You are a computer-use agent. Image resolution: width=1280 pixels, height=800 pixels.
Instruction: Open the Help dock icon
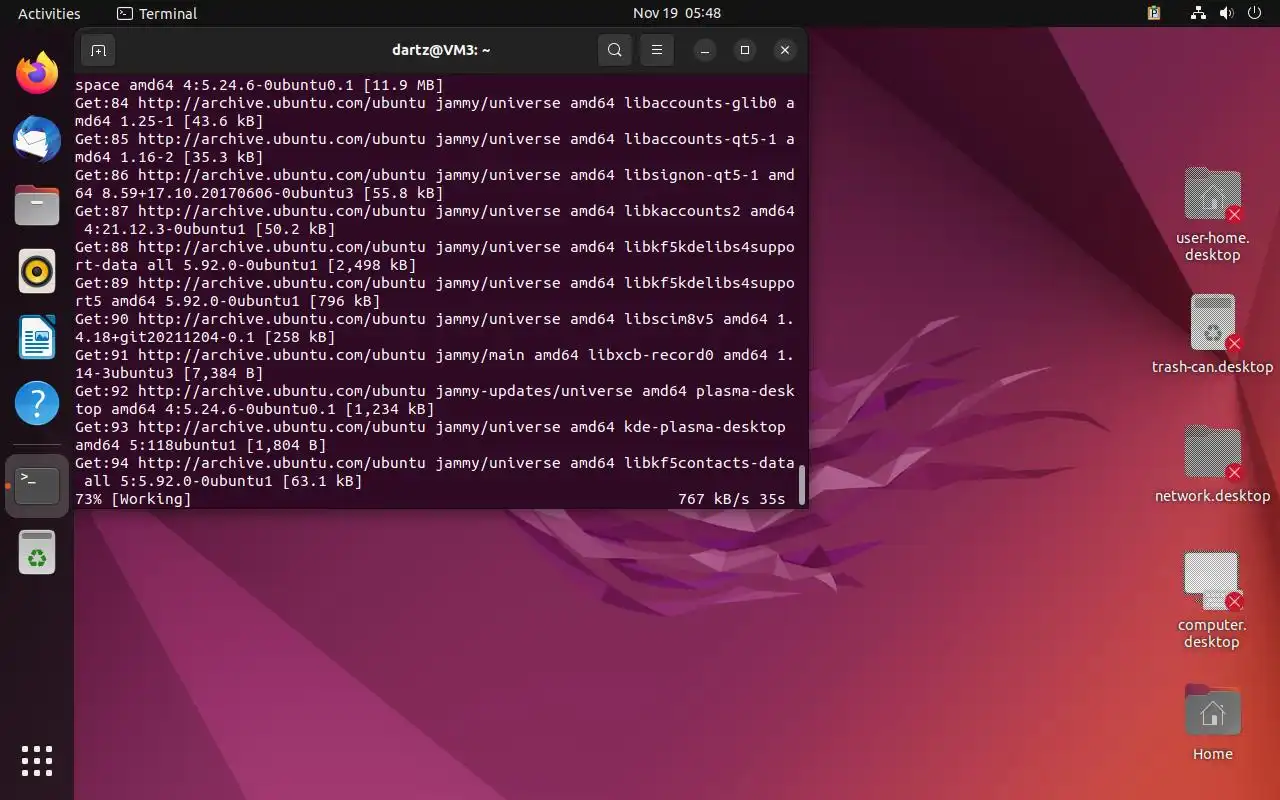click(37, 404)
